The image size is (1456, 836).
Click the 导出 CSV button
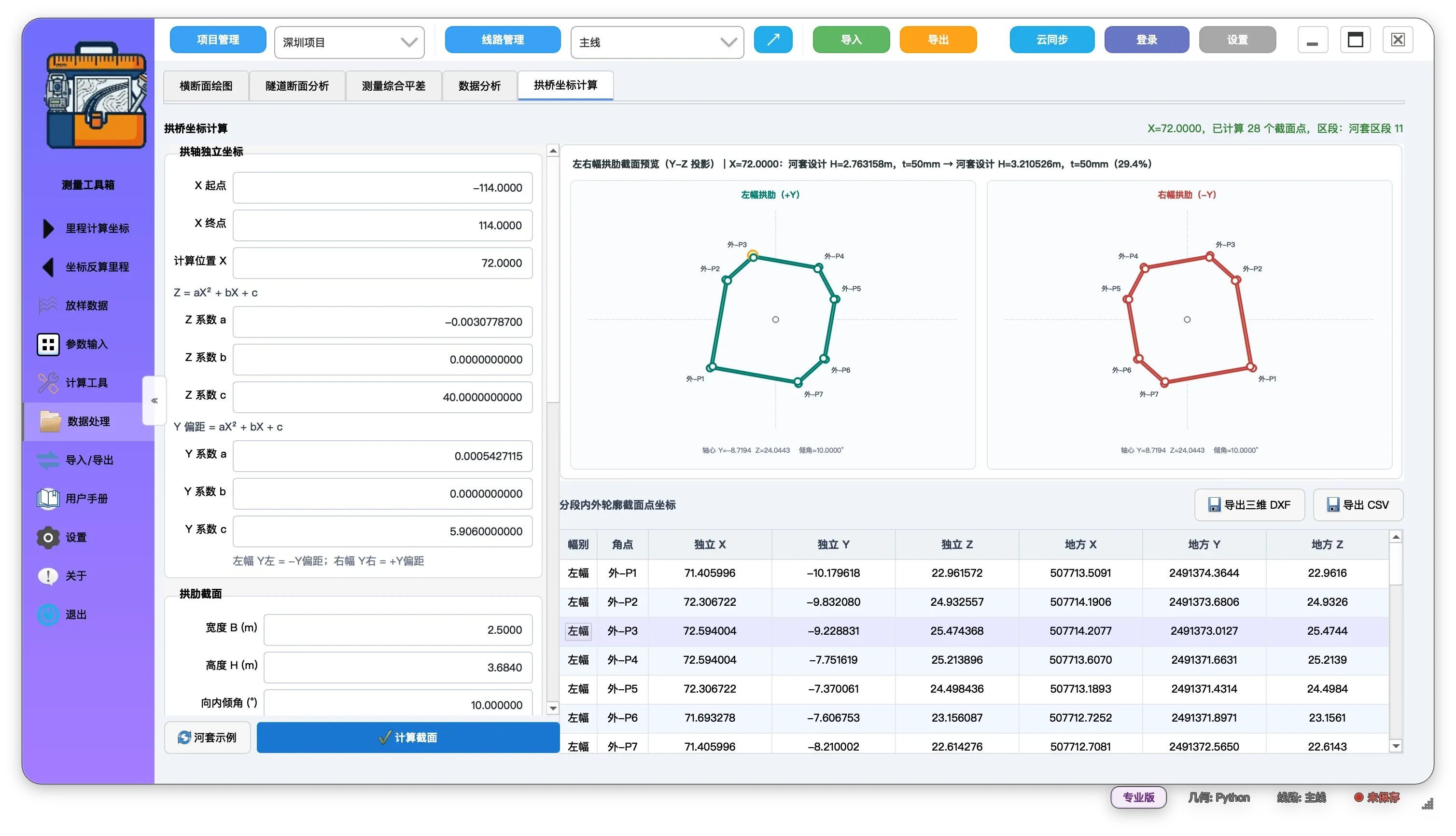pyautogui.click(x=1358, y=505)
